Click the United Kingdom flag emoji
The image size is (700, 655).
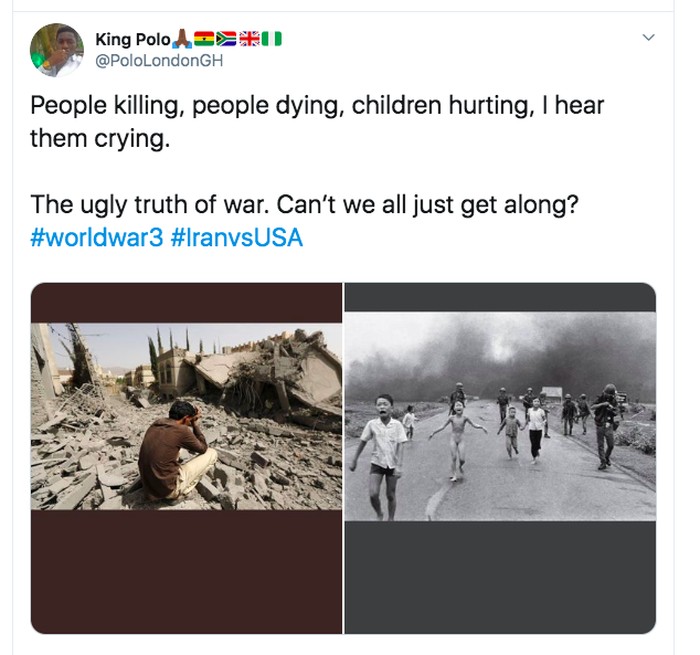[x=249, y=39]
